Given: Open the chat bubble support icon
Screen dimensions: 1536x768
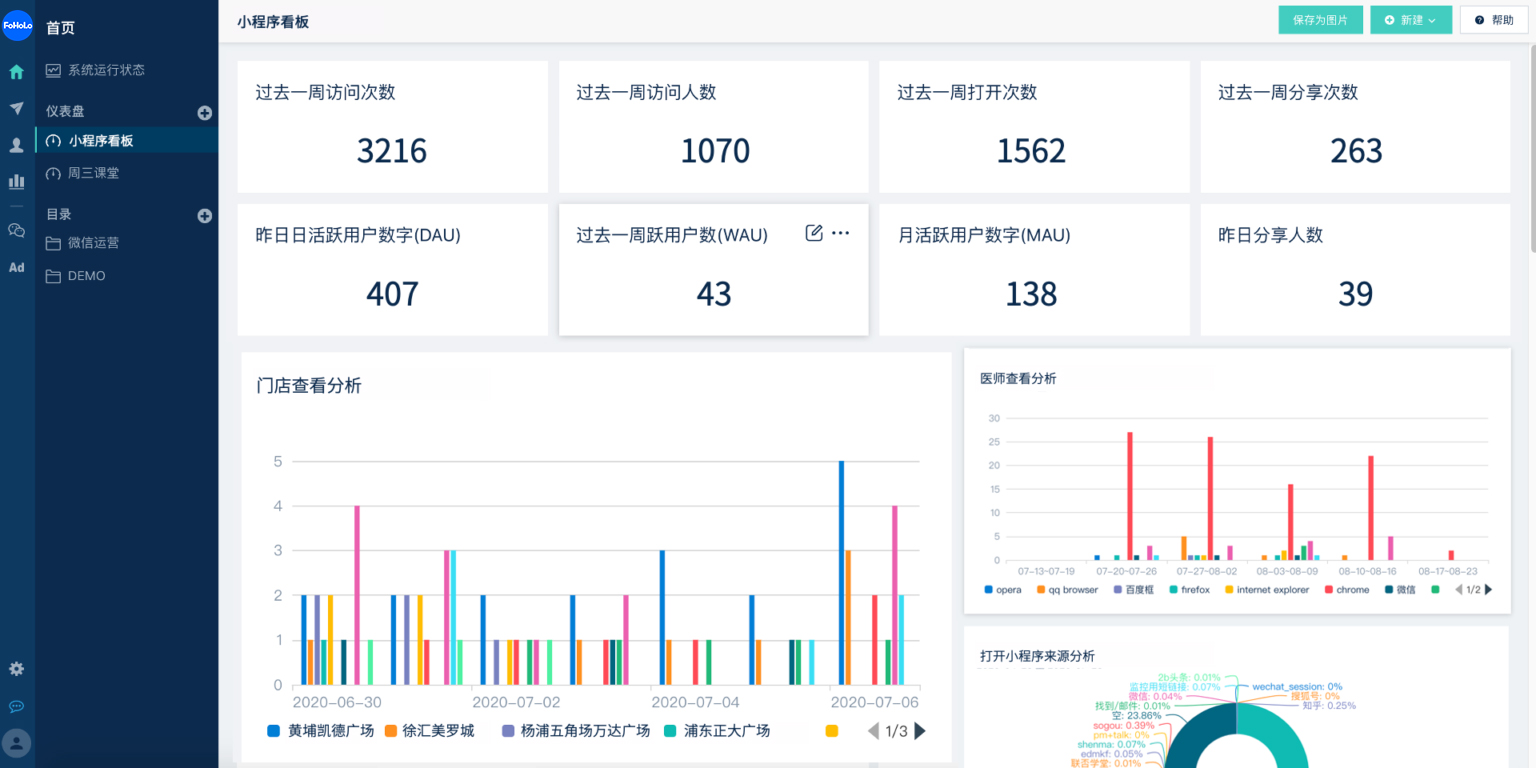Looking at the screenshot, I should [17, 706].
